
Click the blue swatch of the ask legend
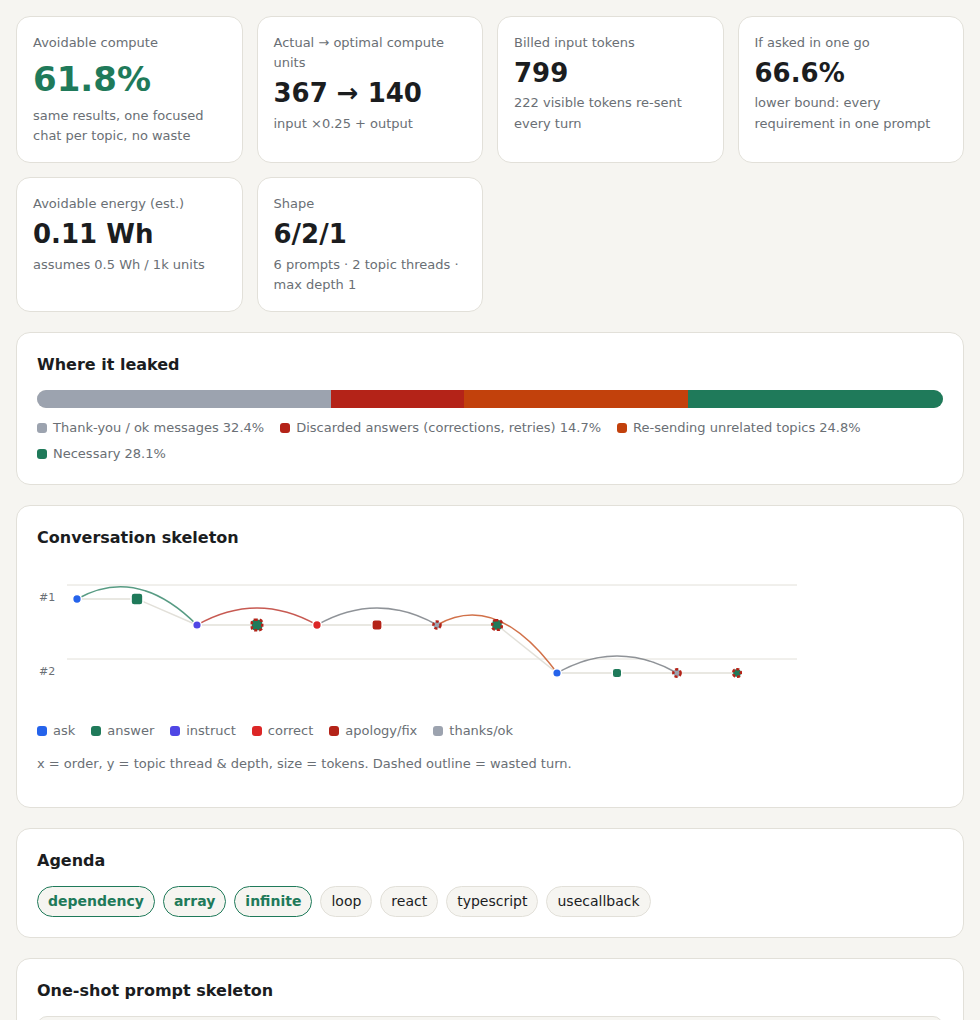[42, 731]
